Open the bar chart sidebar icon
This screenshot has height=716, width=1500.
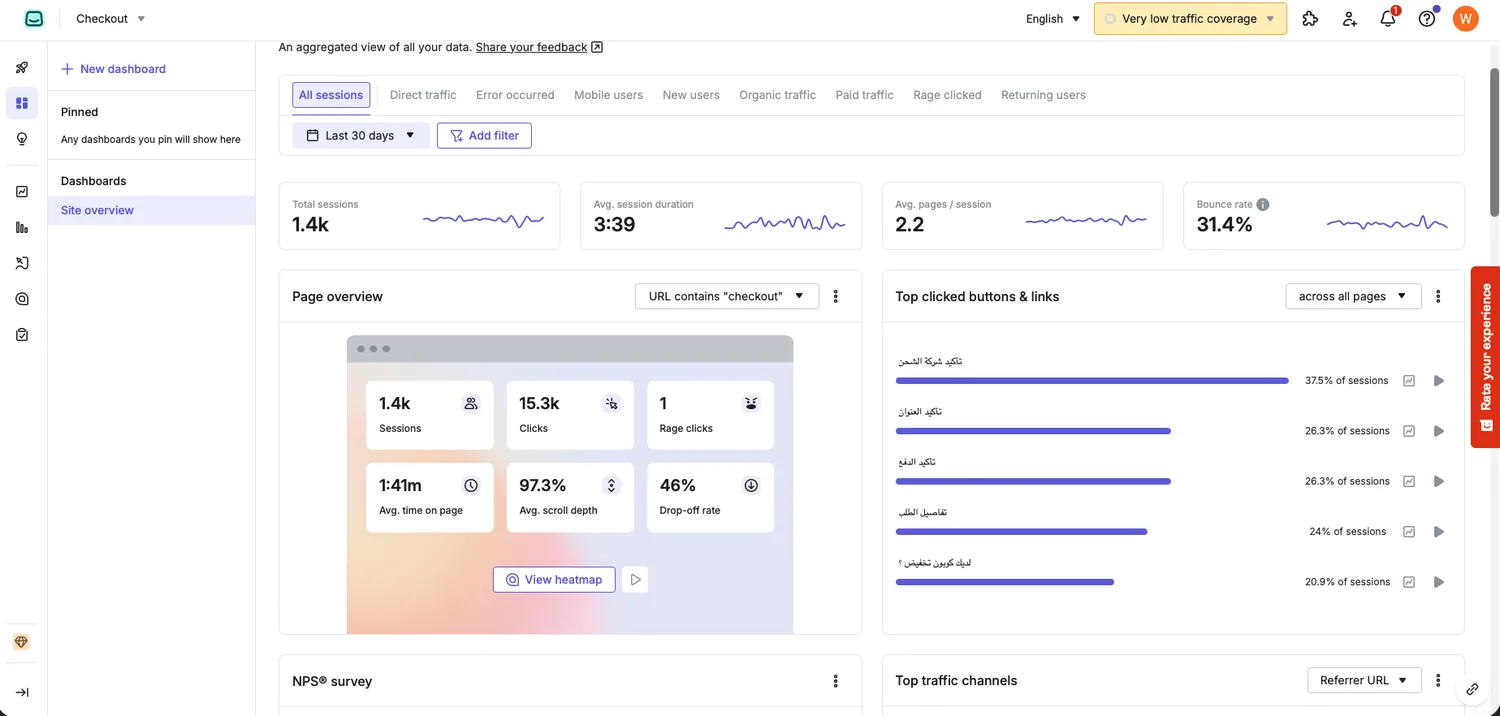pyautogui.click(x=22, y=227)
